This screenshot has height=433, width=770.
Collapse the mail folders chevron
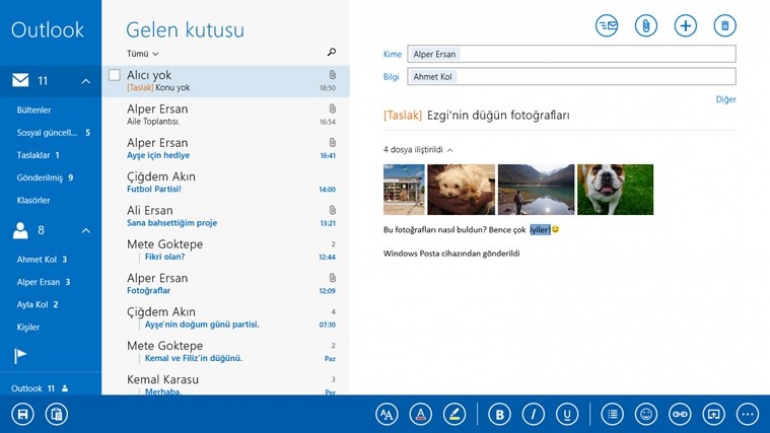coord(85,81)
